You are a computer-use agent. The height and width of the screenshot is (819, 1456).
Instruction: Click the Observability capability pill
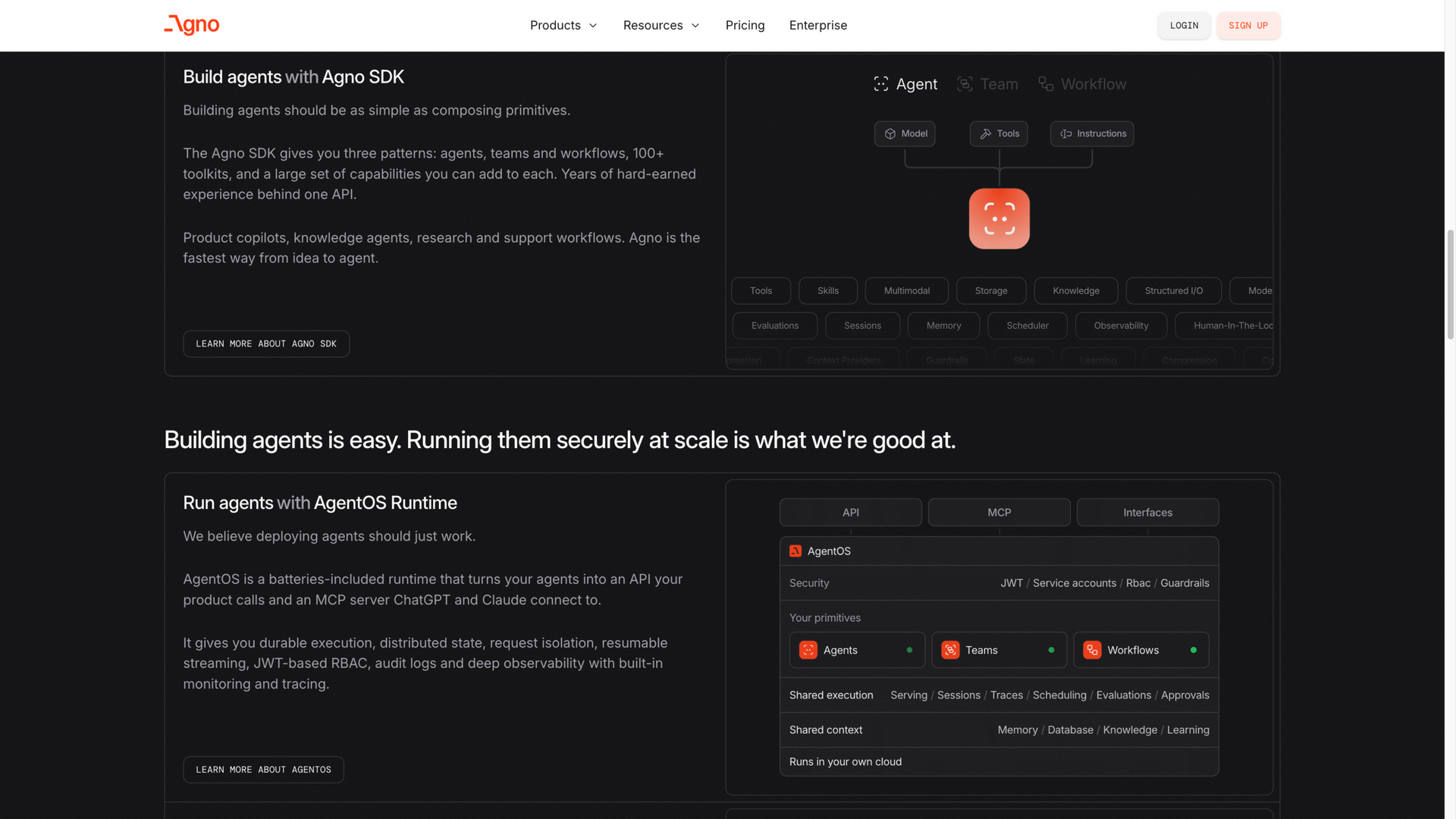coord(1121,326)
